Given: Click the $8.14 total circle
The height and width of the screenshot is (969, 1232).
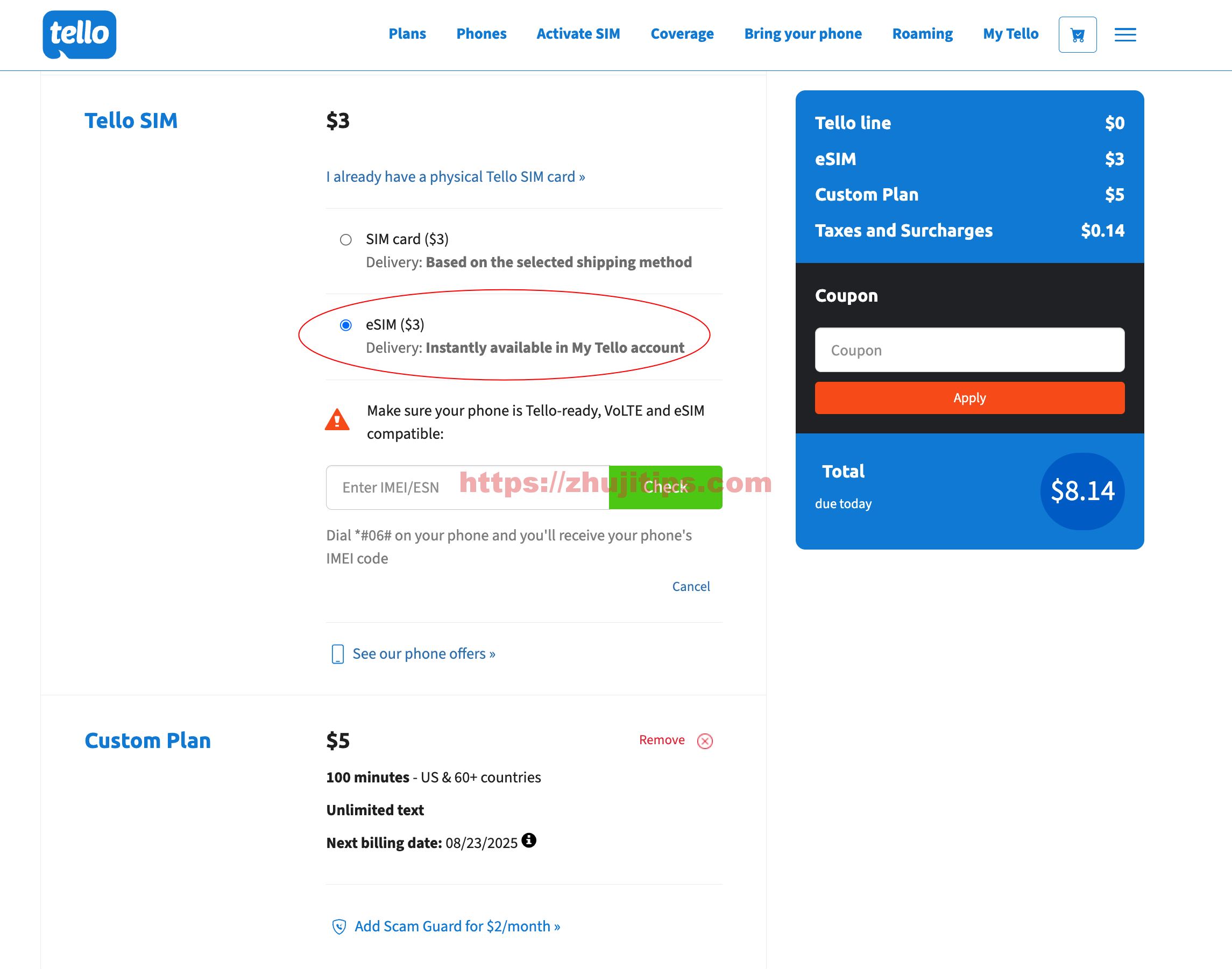Looking at the screenshot, I should [x=1082, y=491].
